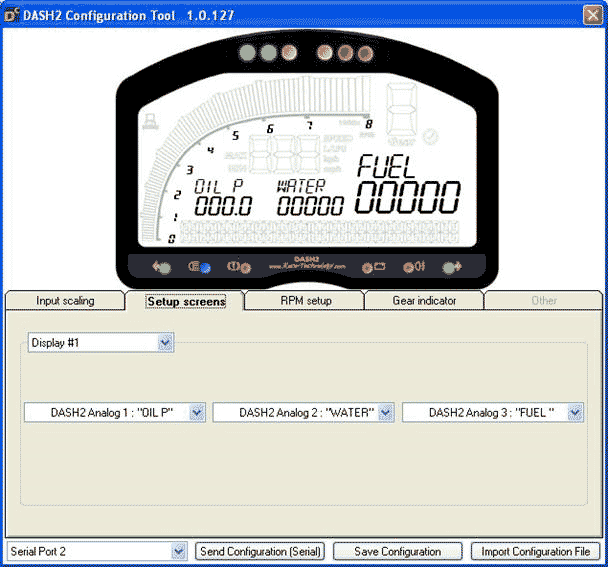Screen dimensions: 608x567
Task: Expand the DASH2 Analog 2 "WATER" dropdown
Action: (386, 412)
